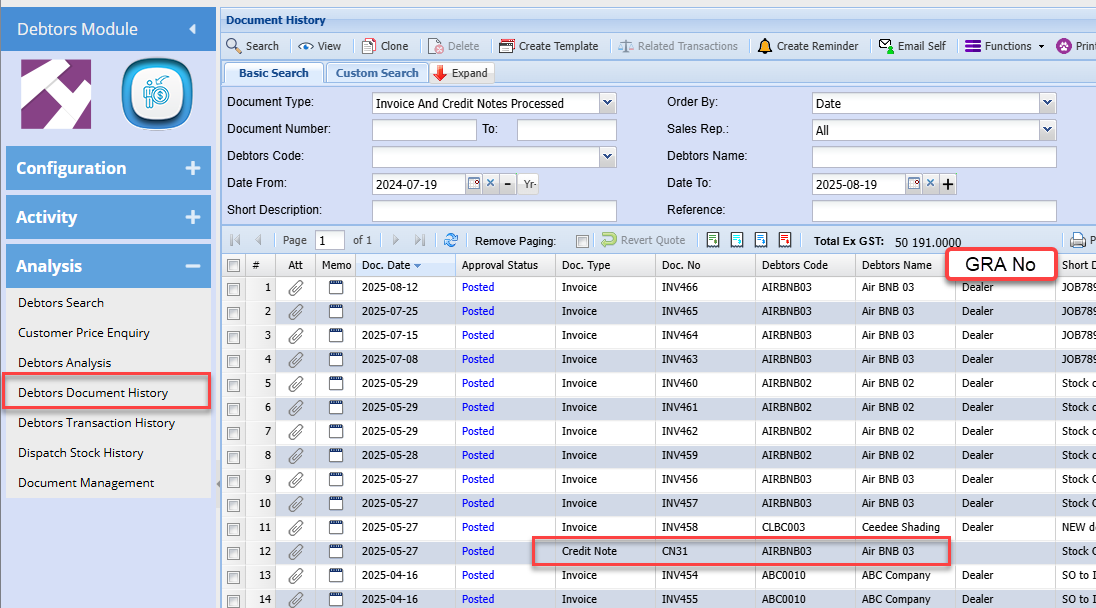The height and width of the screenshot is (608, 1096).
Task: Open the Document Type dropdown
Action: pyautogui.click(x=607, y=103)
